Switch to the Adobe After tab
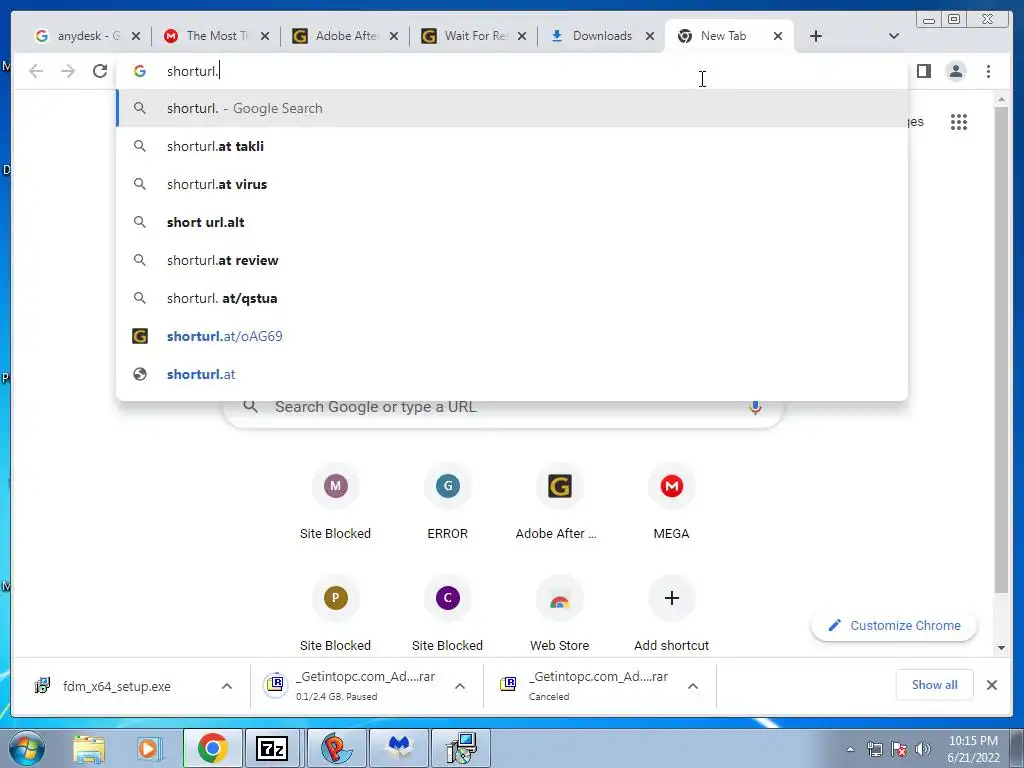 345,36
